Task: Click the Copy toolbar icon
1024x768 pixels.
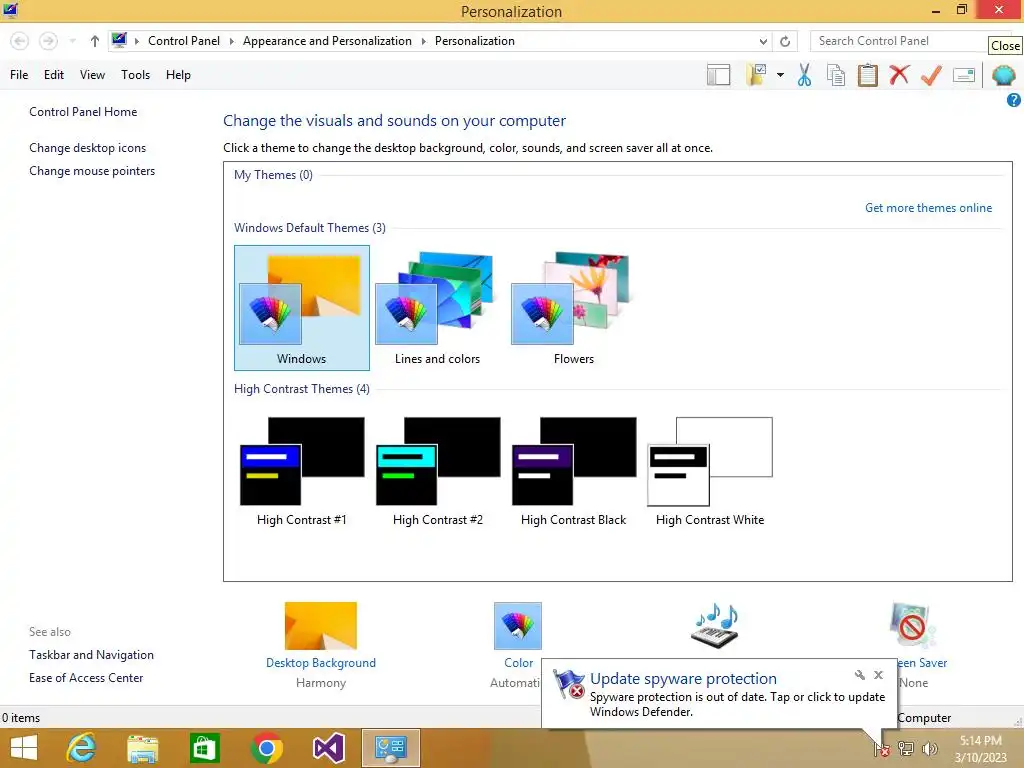Action: [836, 75]
